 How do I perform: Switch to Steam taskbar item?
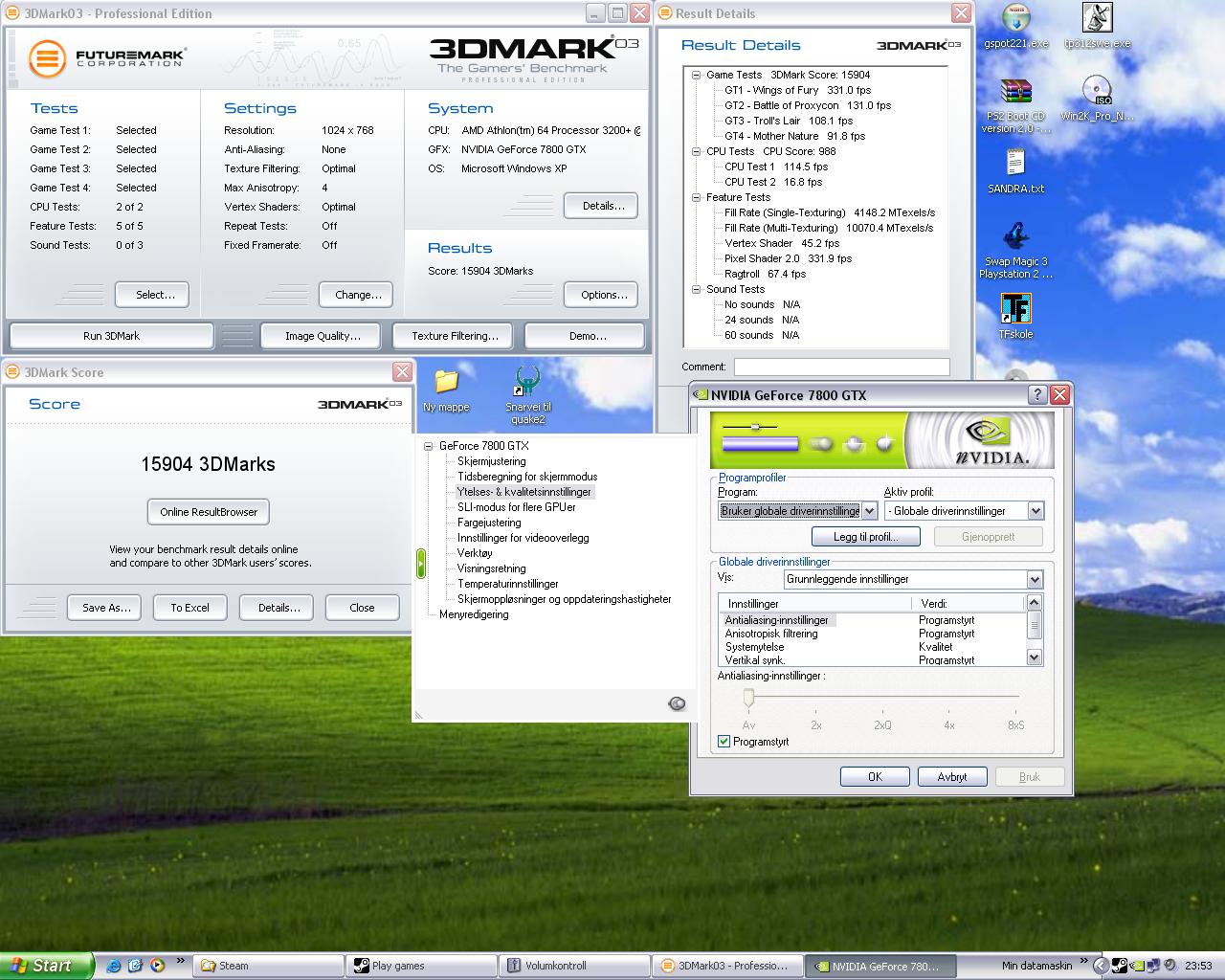[268, 966]
